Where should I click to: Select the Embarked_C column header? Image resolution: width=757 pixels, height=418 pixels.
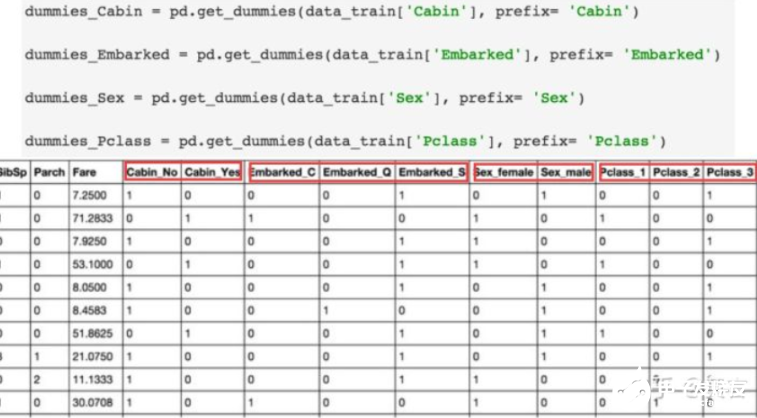pos(283,172)
